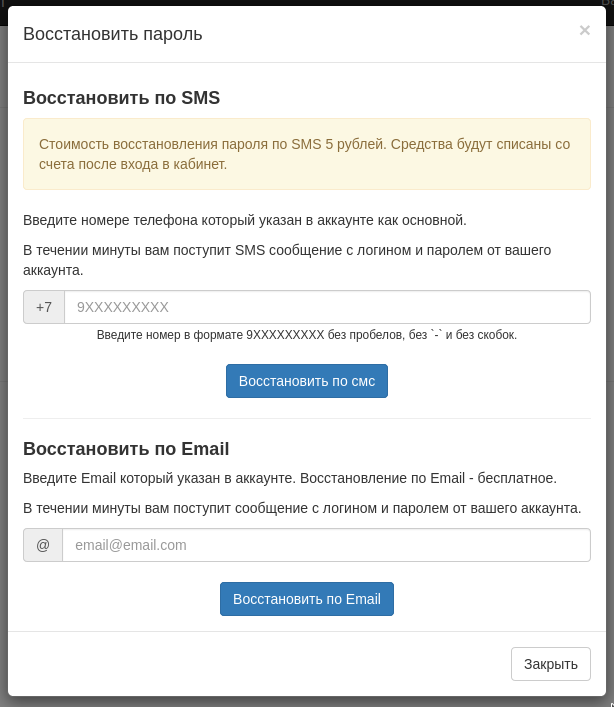Screen dimensions: 614x707
Task: Click the SMS сообщение с логином paragraph
Action: click(x=287, y=260)
